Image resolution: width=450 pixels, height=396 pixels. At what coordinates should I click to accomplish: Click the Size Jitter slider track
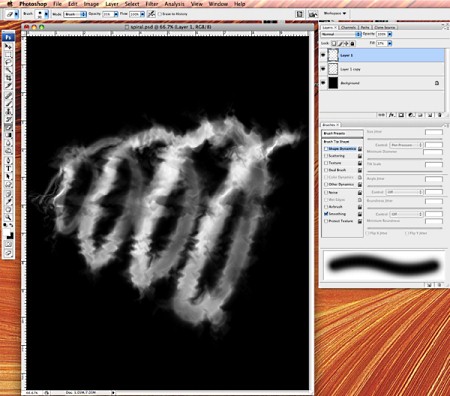coord(404,138)
